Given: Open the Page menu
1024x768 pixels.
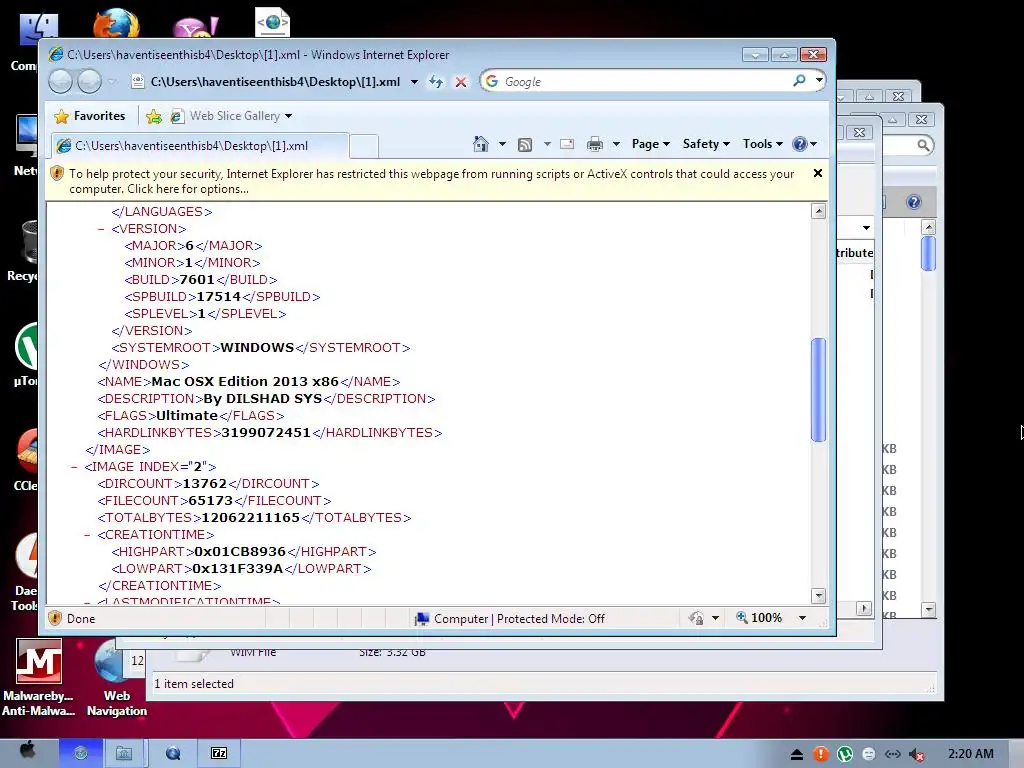Looking at the screenshot, I should [650, 144].
